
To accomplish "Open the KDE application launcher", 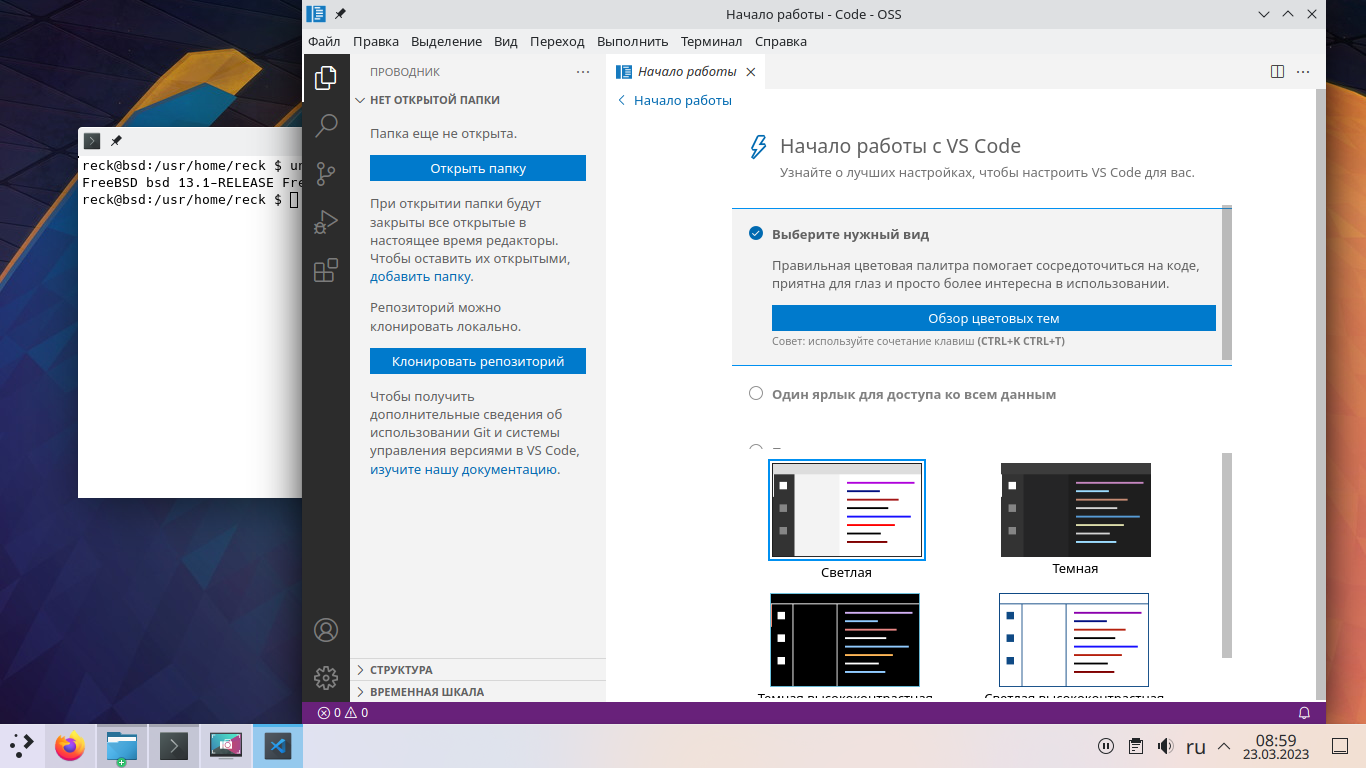I will (22, 746).
